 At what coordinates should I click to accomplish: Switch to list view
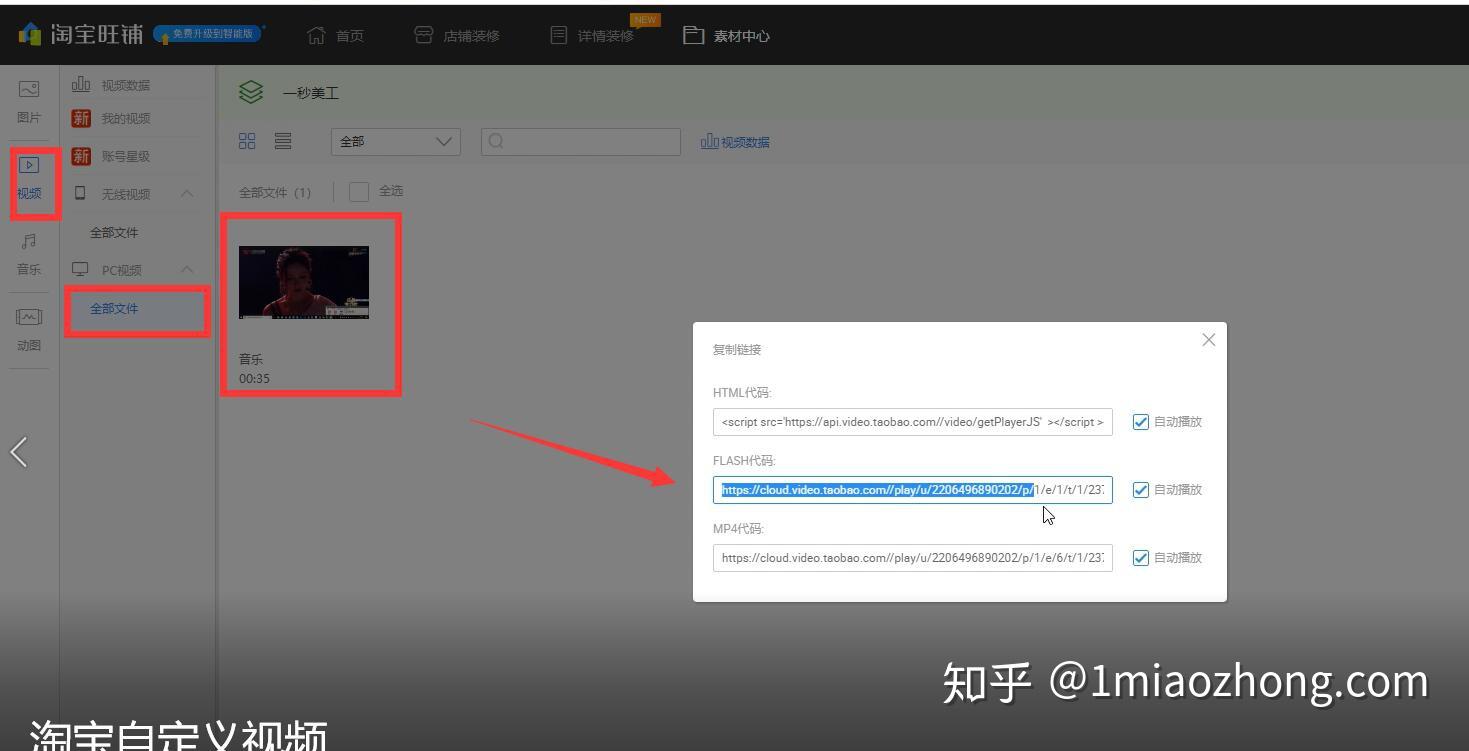click(x=283, y=142)
